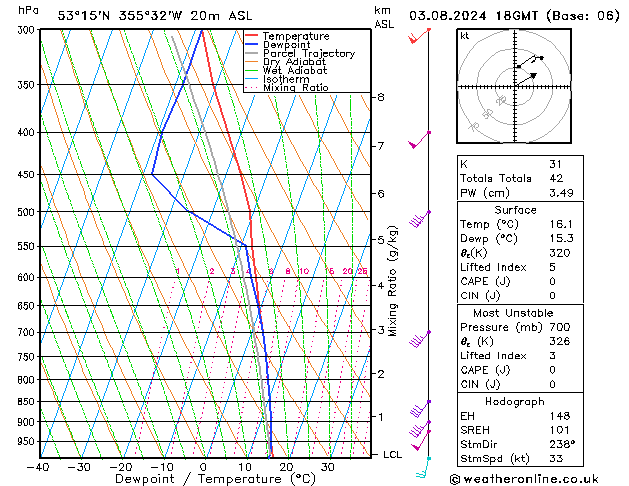Click the Dewpoint / Temperature (°C) axis title
This screenshot has width=629, height=486.
coord(215,479)
